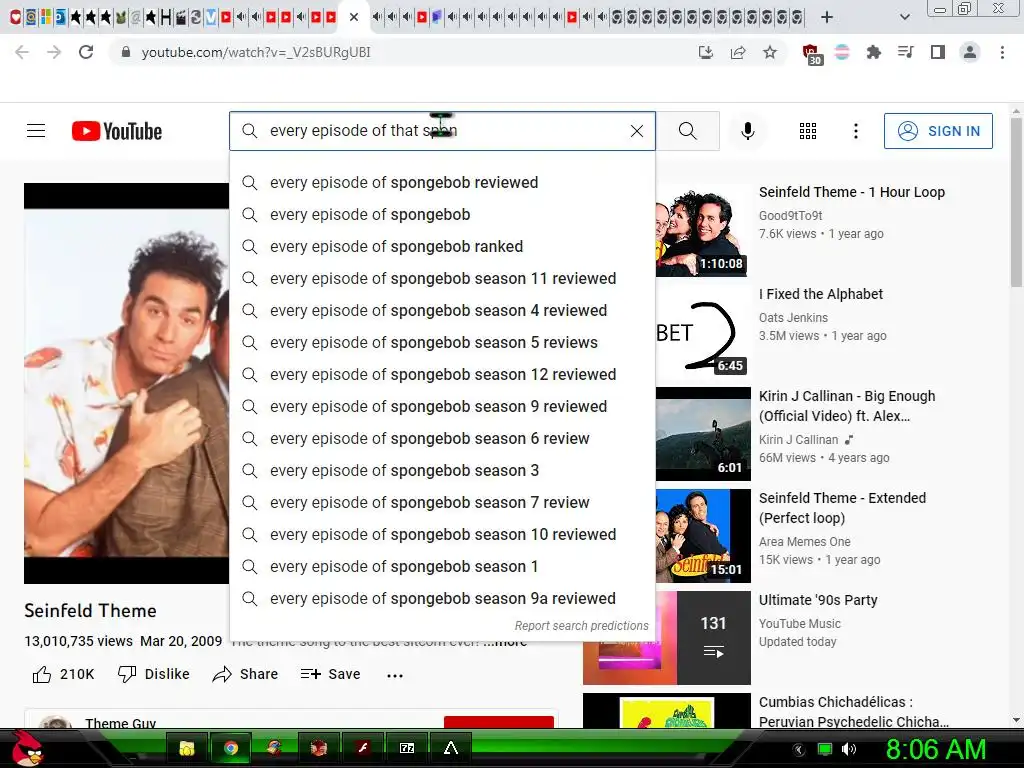Select suggestion 'spongebob season 12 reviewed'
Image resolution: width=1024 pixels, height=768 pixels.
pyautogui.click(x=442, y=374)
